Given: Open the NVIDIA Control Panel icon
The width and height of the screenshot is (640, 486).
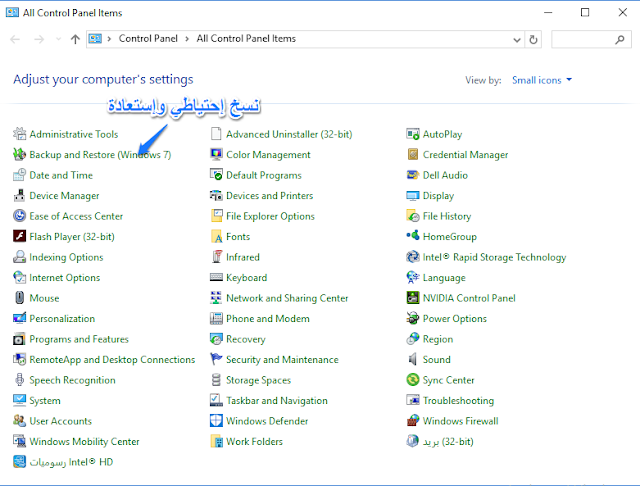Looking at the screenshot, I should [413, 298].
